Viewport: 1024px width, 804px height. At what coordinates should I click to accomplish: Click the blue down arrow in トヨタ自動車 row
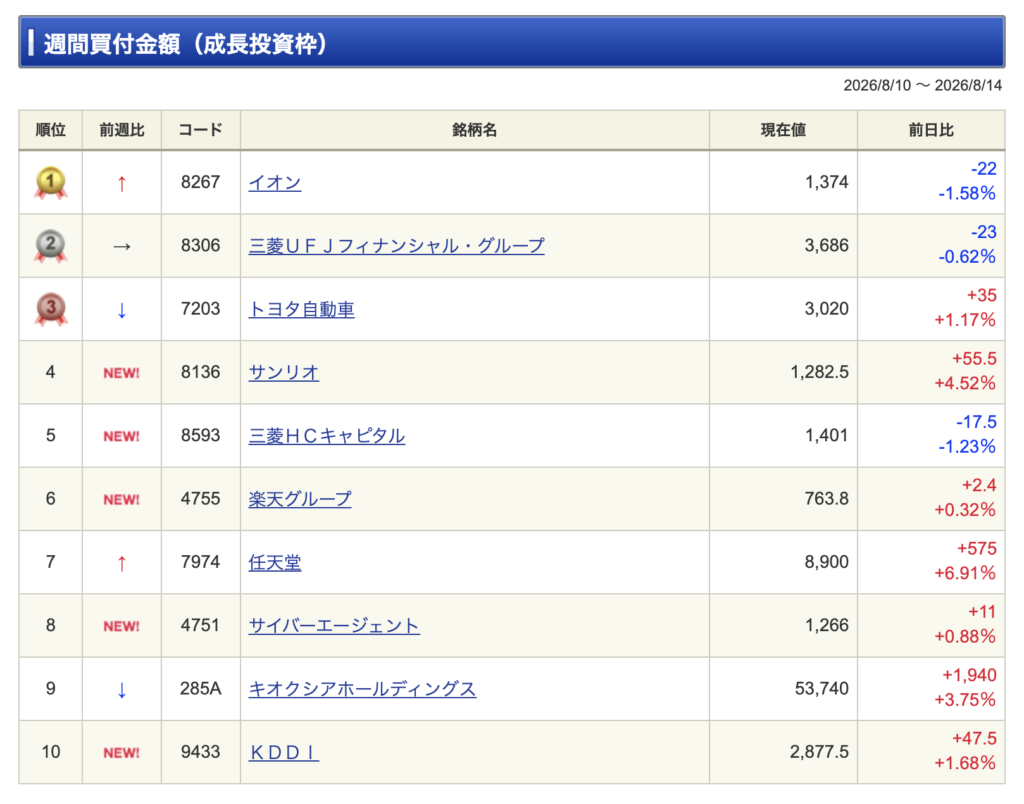point(121,310)
